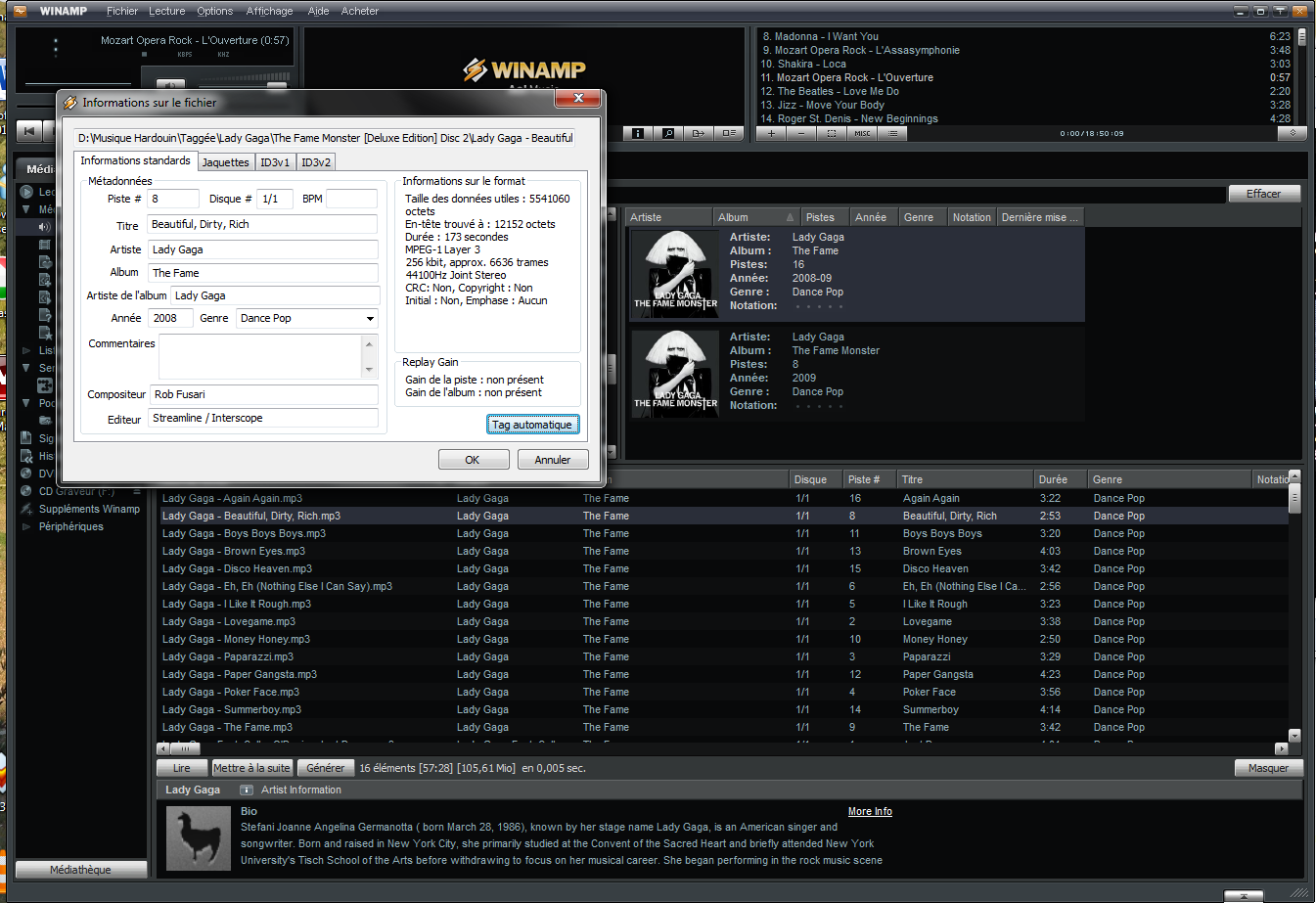Image resolution: width=1316 pixels, height=903 pixels.
Task: Collapse the Médiathèque local media node
Action: (x=26, y=209)
